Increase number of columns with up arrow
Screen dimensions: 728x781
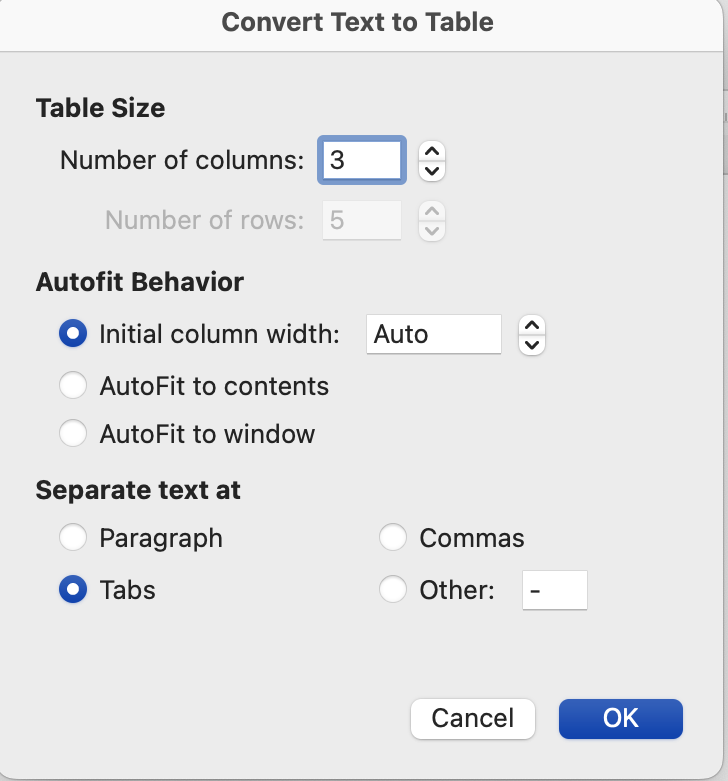coord(432,151)
